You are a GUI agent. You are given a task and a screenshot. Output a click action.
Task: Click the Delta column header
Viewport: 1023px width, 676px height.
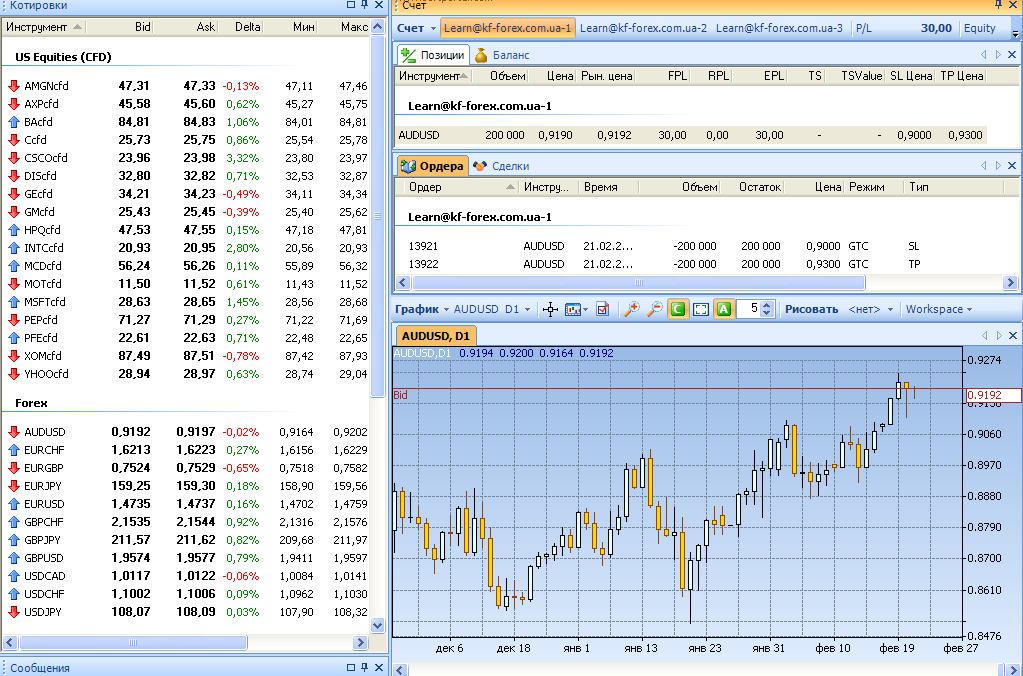(x=240, y=27)
